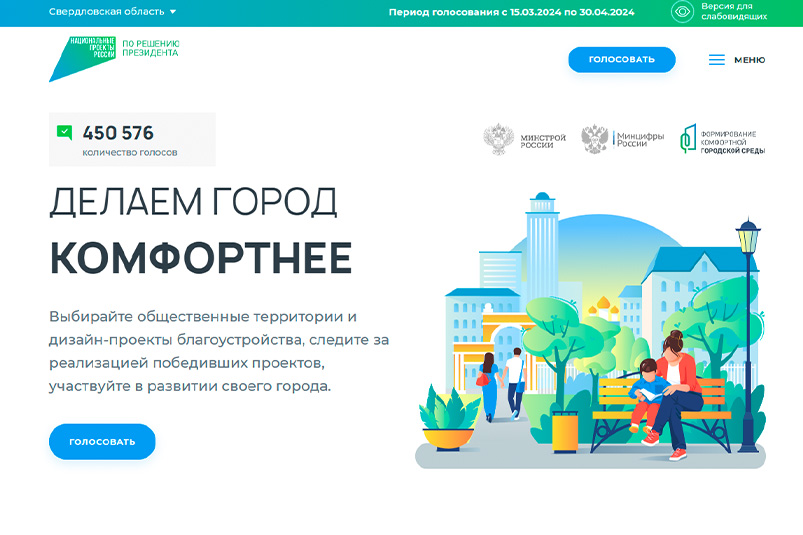803x535 pixels.
Task: Click the green checkmark icon by vote count
Action: tap(65, 132)
